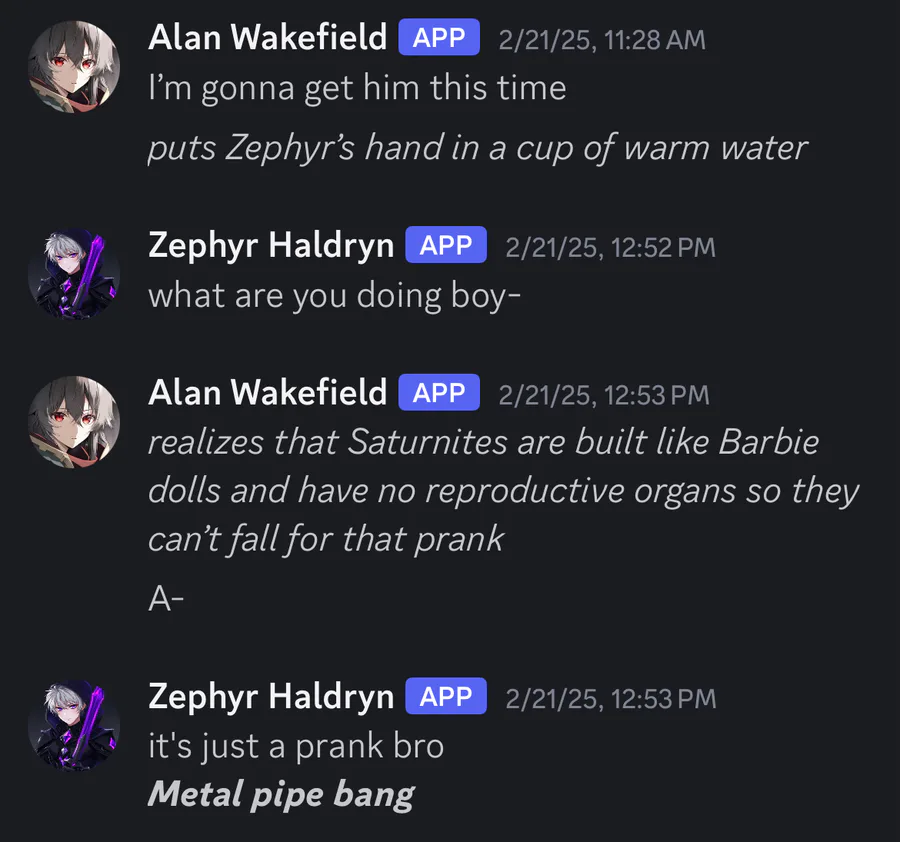
Task: Open the Alan Wakefield username on the first message
Action: point(267,38)
